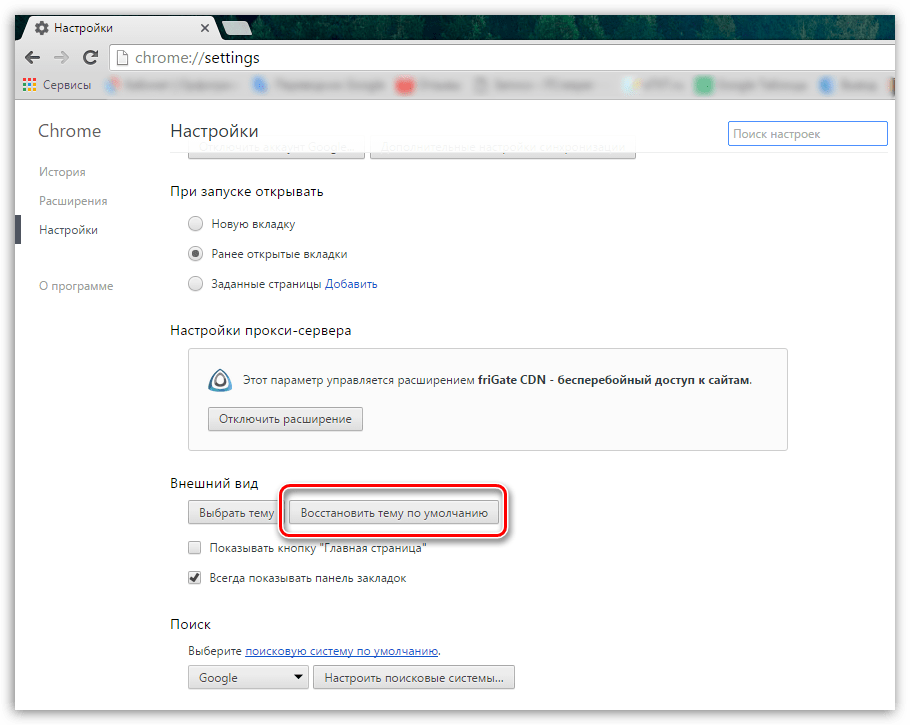The image size is (910, 725).
Task: Enable Показывать кнопку Главная страница checkbox
Action: click(x=194, y=547)
